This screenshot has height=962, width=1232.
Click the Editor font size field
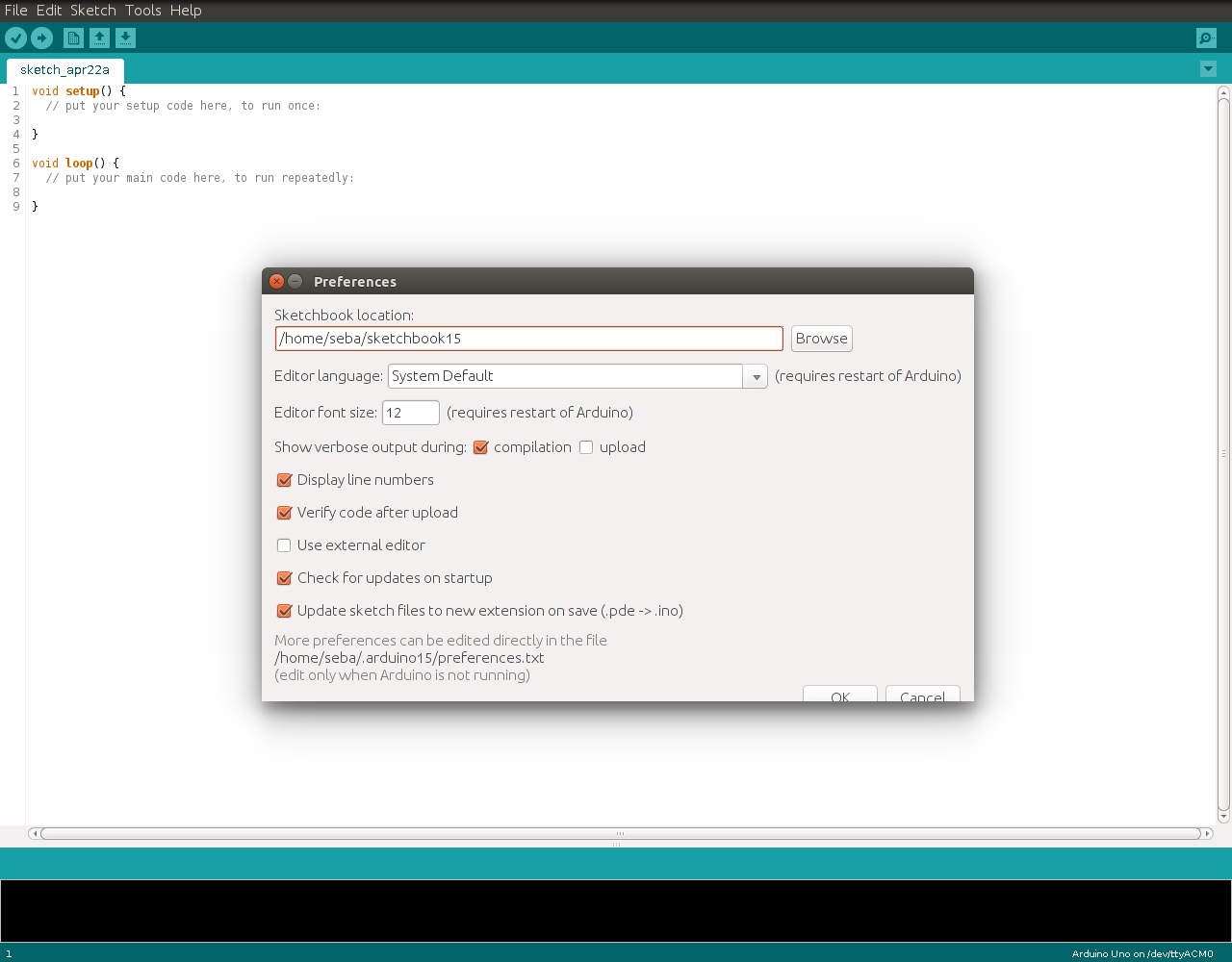[411, 413]
